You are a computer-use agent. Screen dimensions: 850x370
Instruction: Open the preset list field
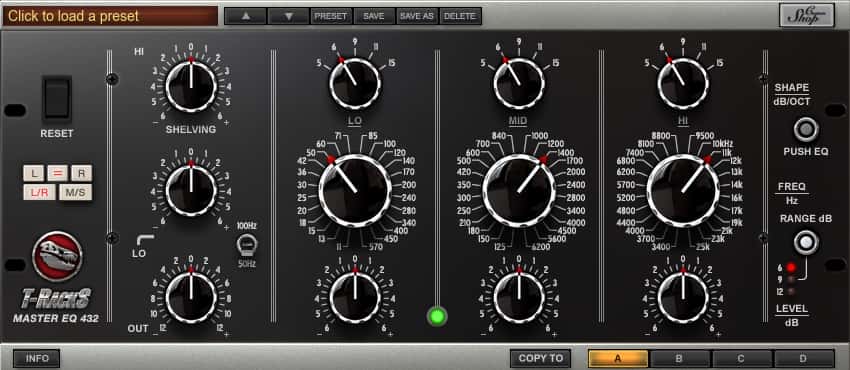[110, 16]
